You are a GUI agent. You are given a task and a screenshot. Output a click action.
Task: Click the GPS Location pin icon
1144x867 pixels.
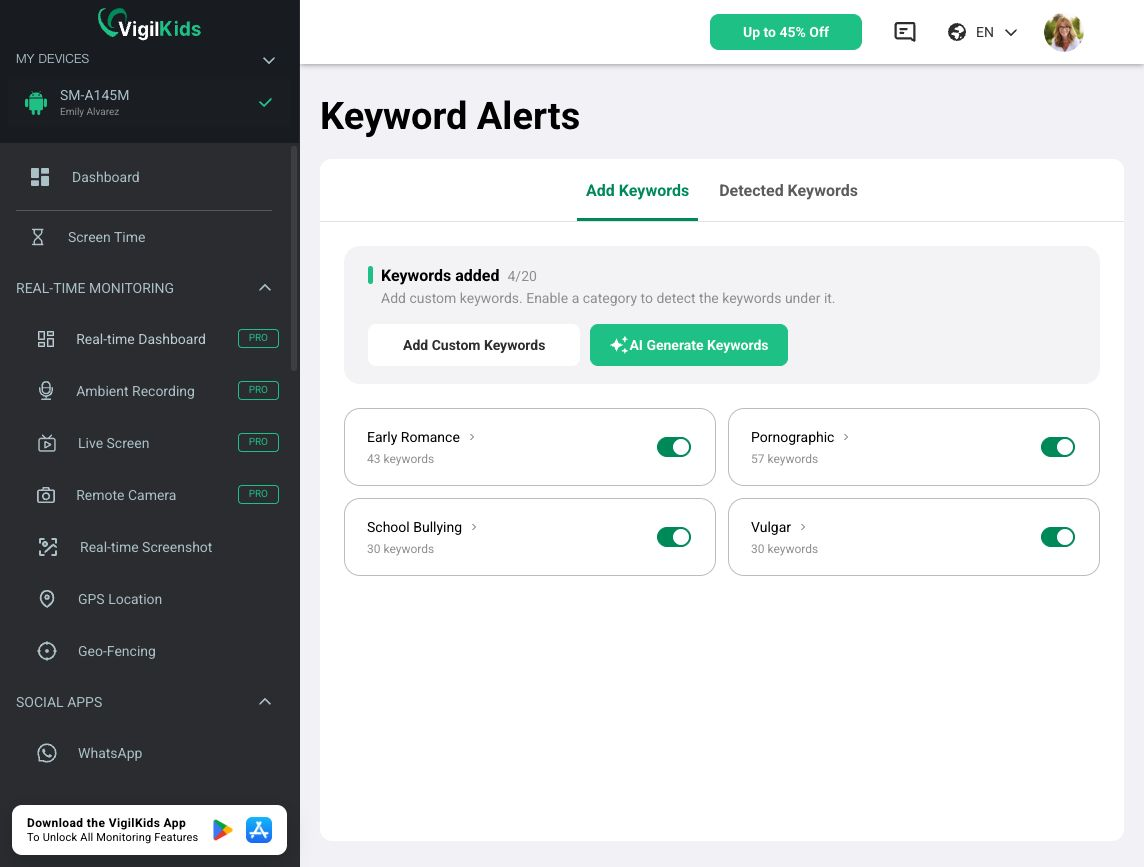[x=47, y=599]
